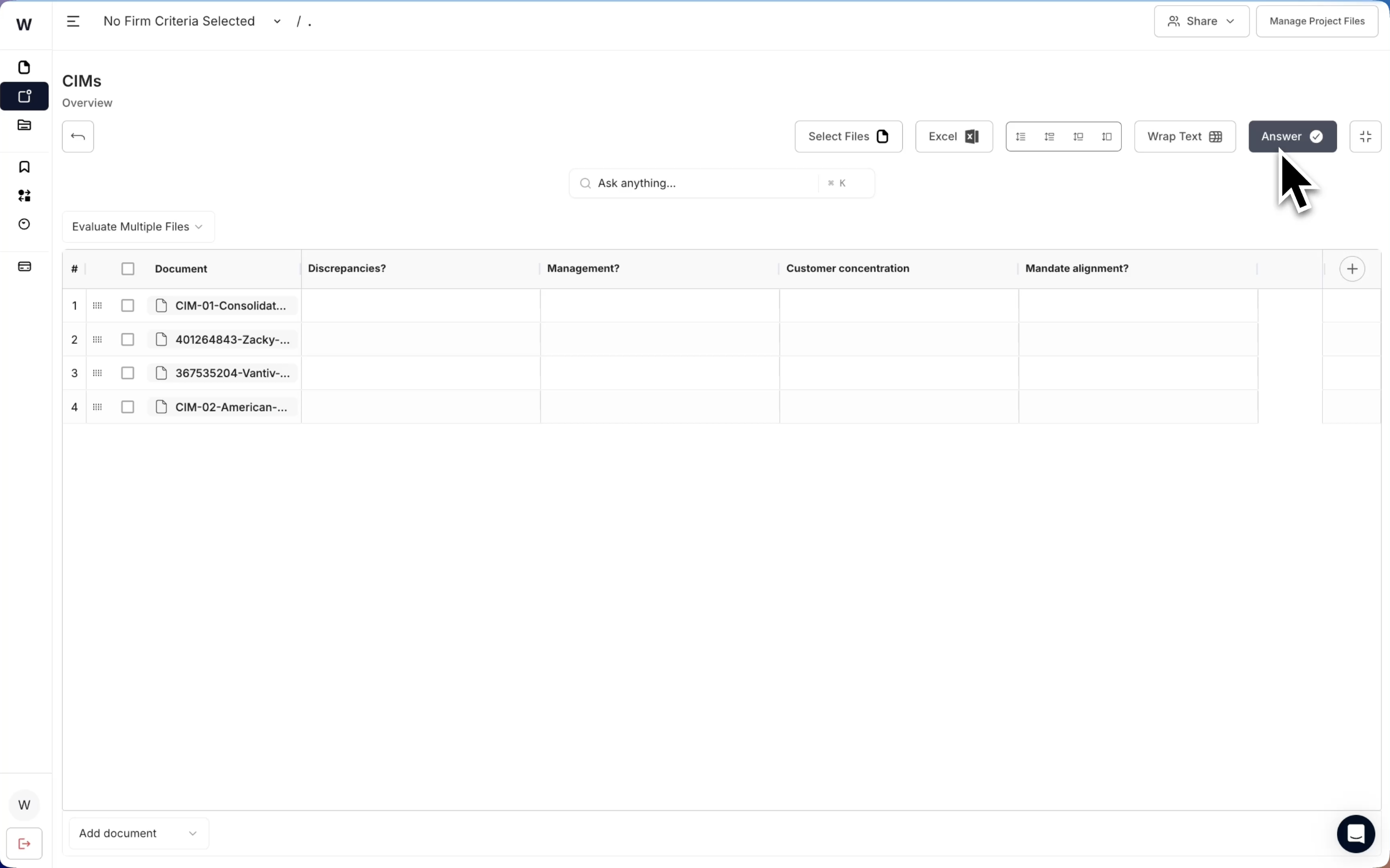The image size is (1390, 868).
Task: Check the select-all checkbox in the header row
Action: pyautogui.click(x=127, y=268)
